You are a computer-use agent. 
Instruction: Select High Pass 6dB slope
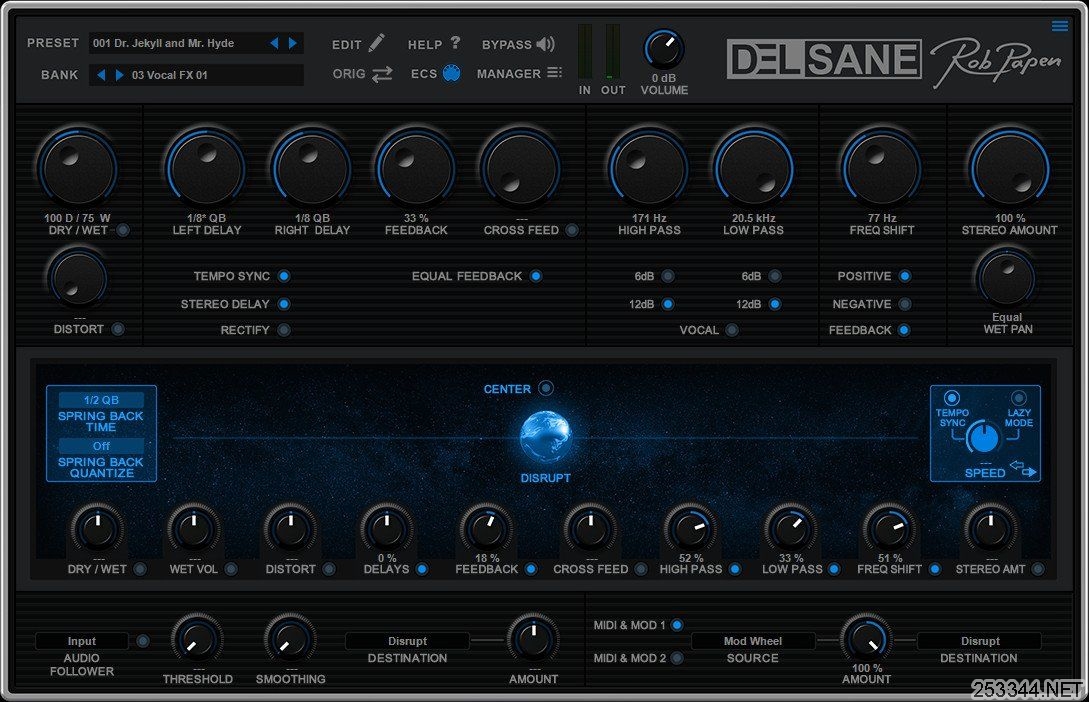668,276
